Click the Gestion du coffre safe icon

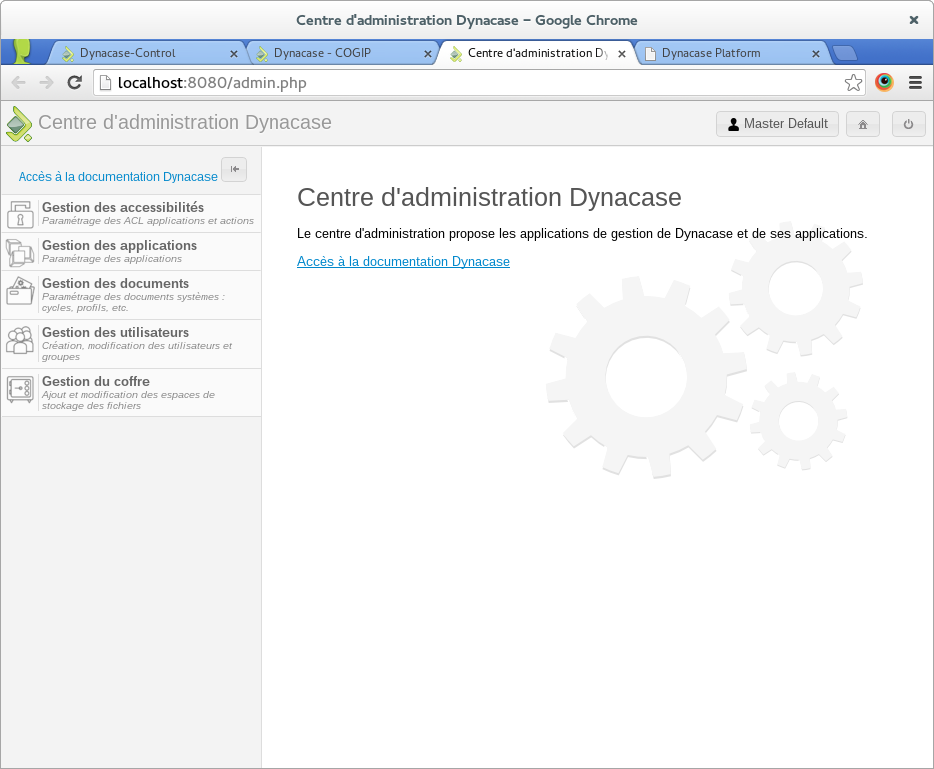click(20, 389)
